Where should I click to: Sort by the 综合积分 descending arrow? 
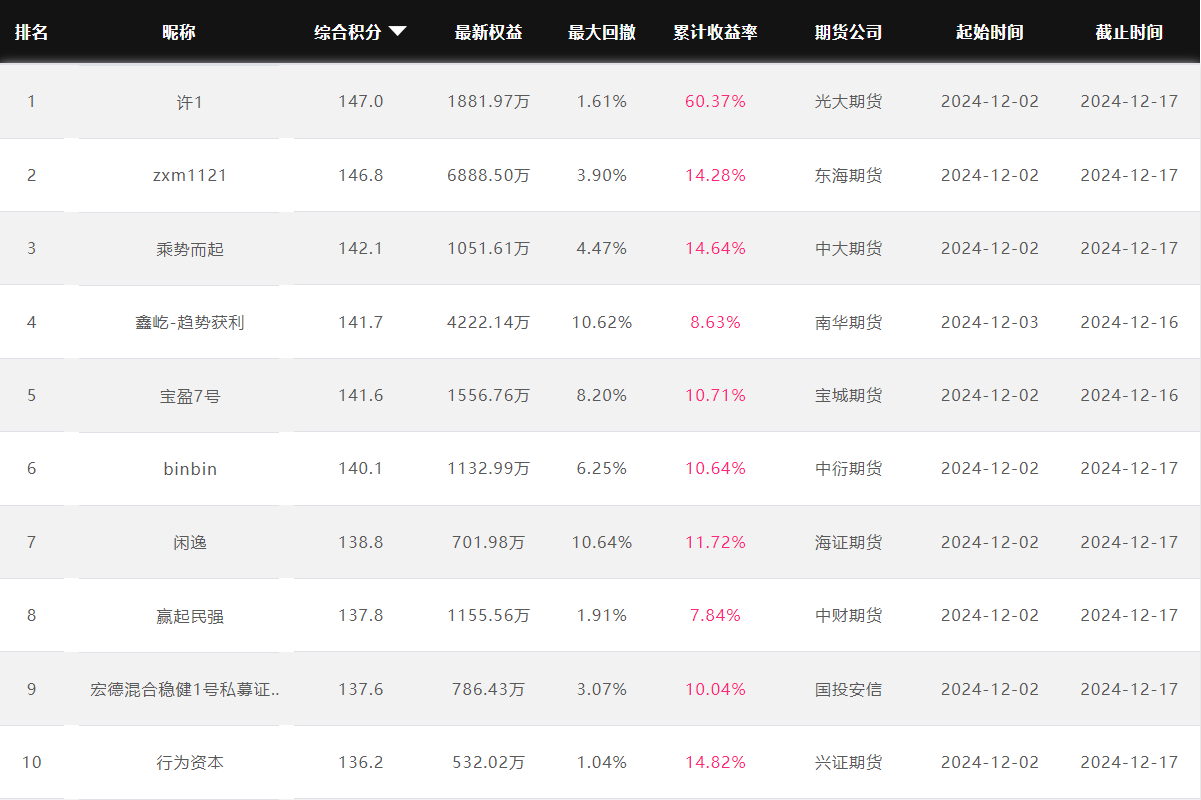point(397,32)
